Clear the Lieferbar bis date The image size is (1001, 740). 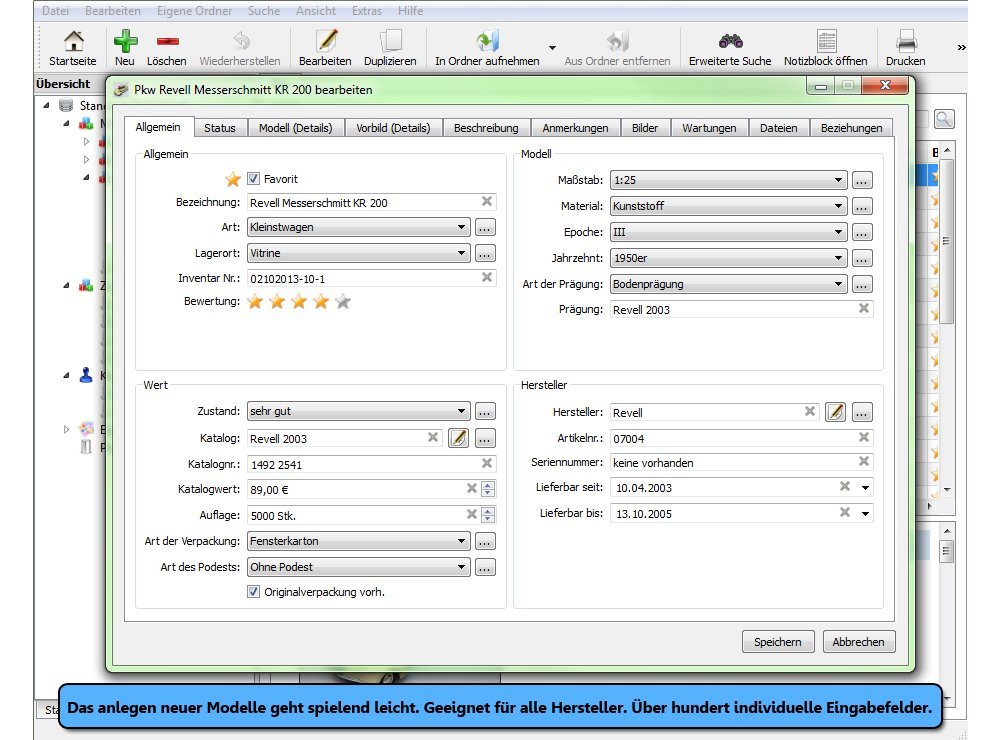(x=845, y=512)
